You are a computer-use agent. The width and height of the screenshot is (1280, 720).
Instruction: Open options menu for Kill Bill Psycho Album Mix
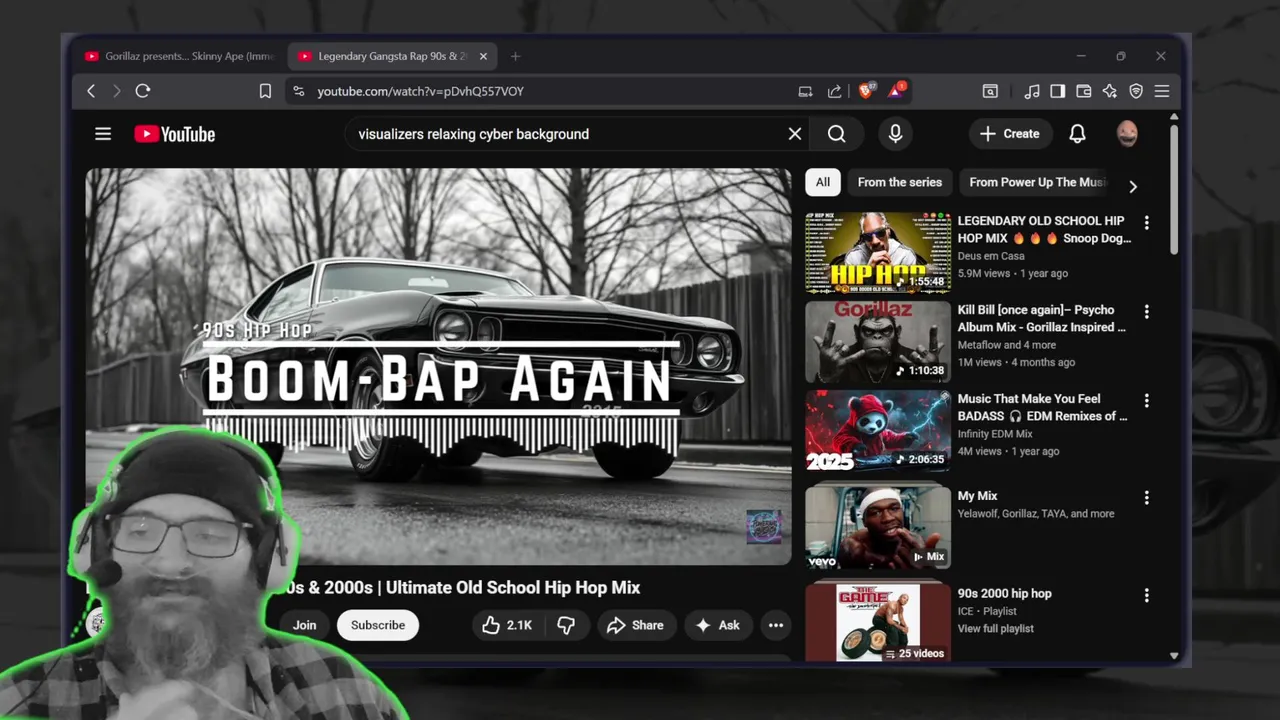(x=1147, y=312)
